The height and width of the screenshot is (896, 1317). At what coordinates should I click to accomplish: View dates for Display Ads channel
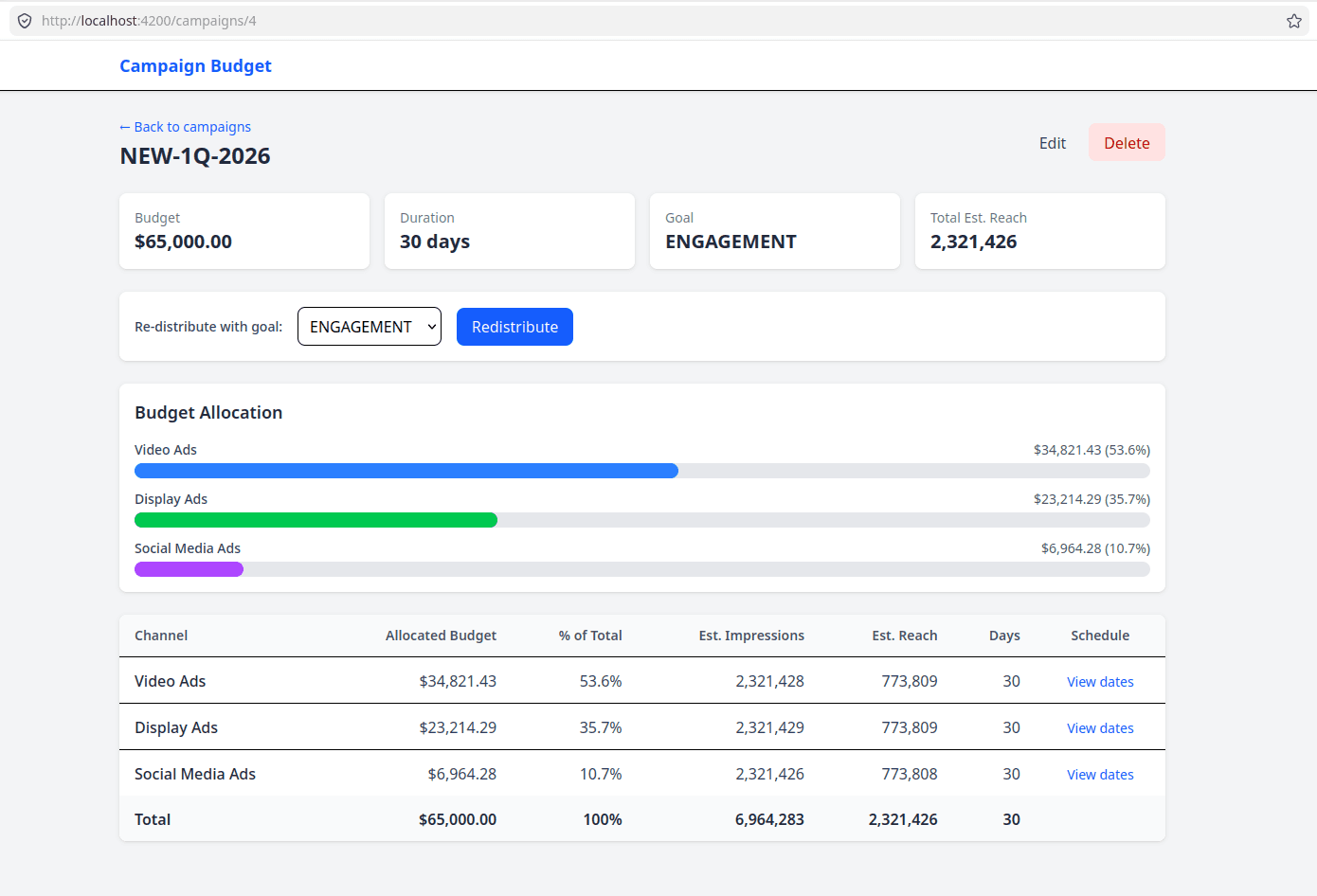click(1100, 727)
